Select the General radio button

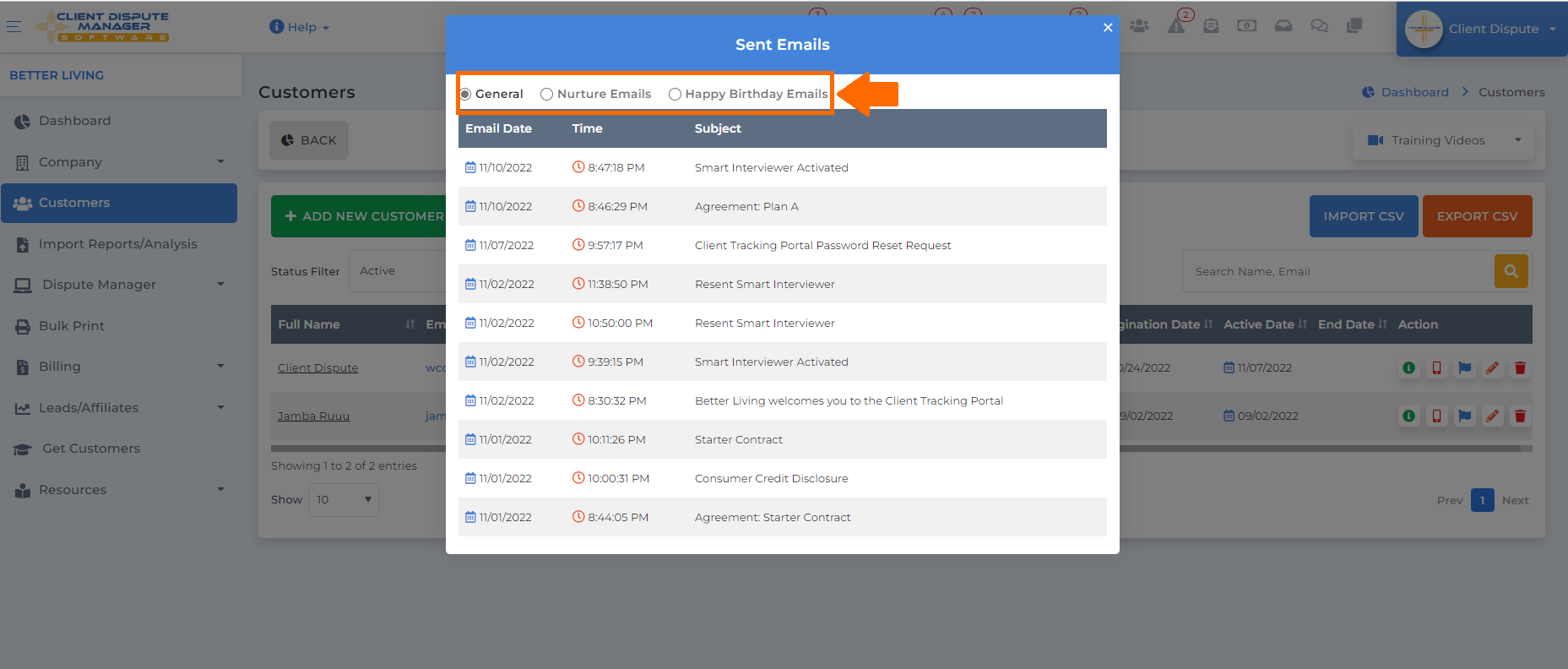465,94
